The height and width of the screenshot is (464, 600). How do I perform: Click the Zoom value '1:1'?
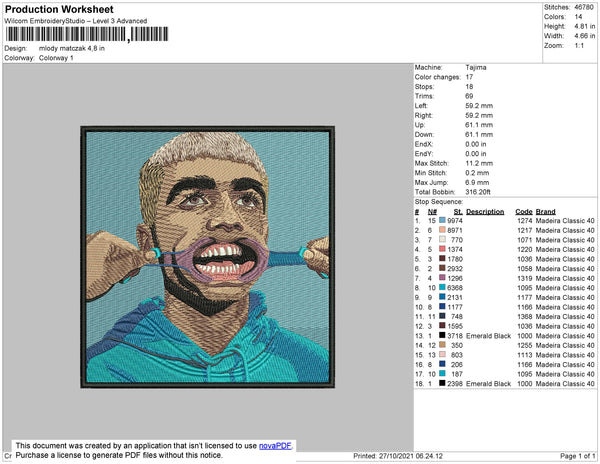coord(579,46)
